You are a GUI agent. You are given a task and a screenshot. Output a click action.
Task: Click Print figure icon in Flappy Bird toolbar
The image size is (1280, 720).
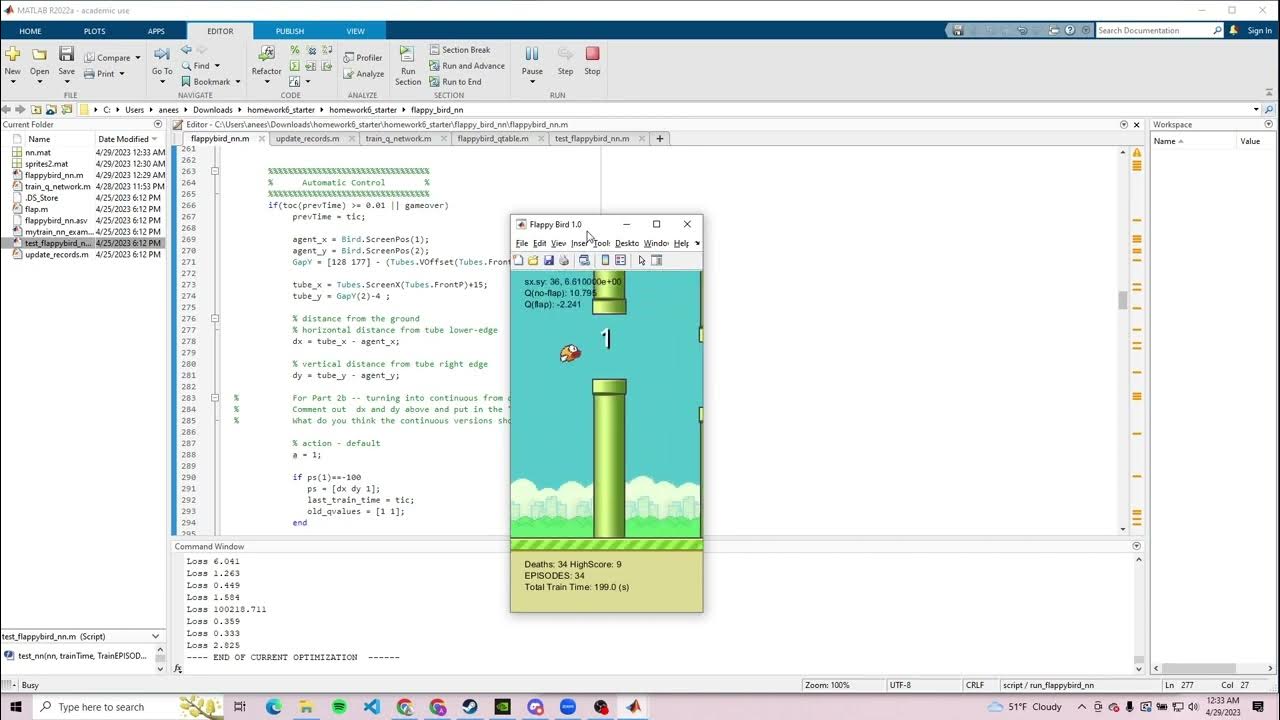(564, 261)
